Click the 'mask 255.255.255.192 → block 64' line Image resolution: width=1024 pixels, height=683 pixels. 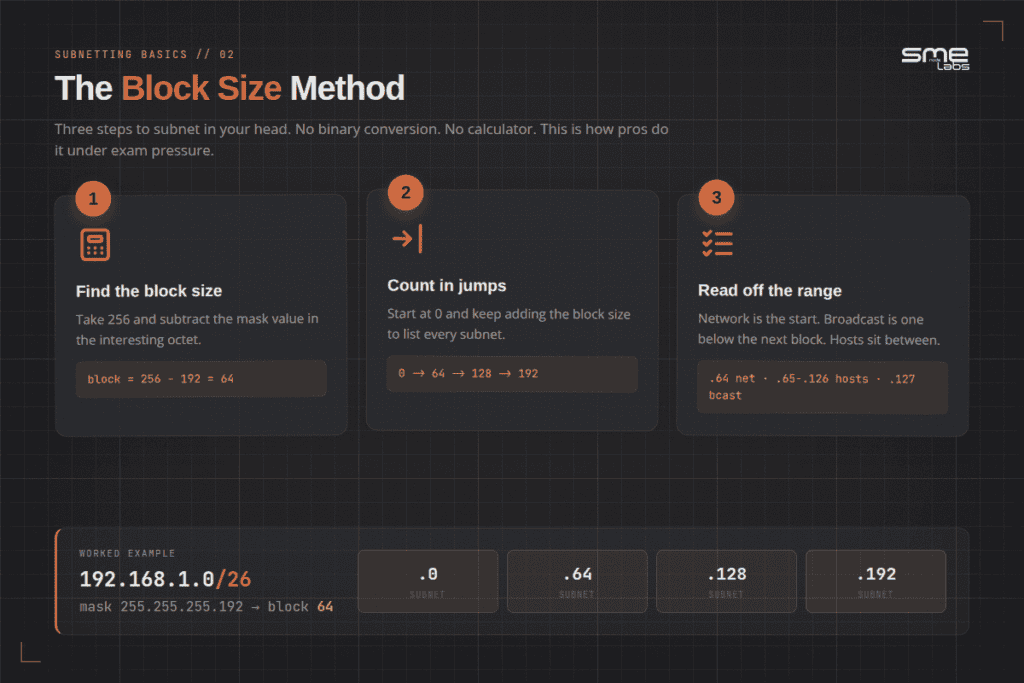click(x=206, y=607)
